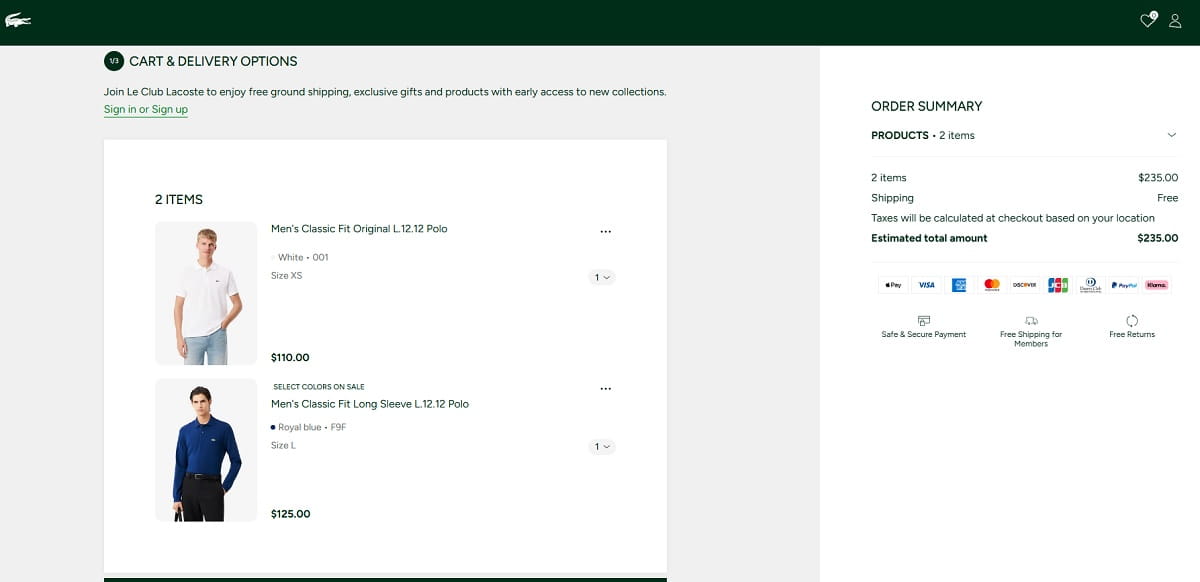Click the PayPal payment icon

click(1123, 285)
